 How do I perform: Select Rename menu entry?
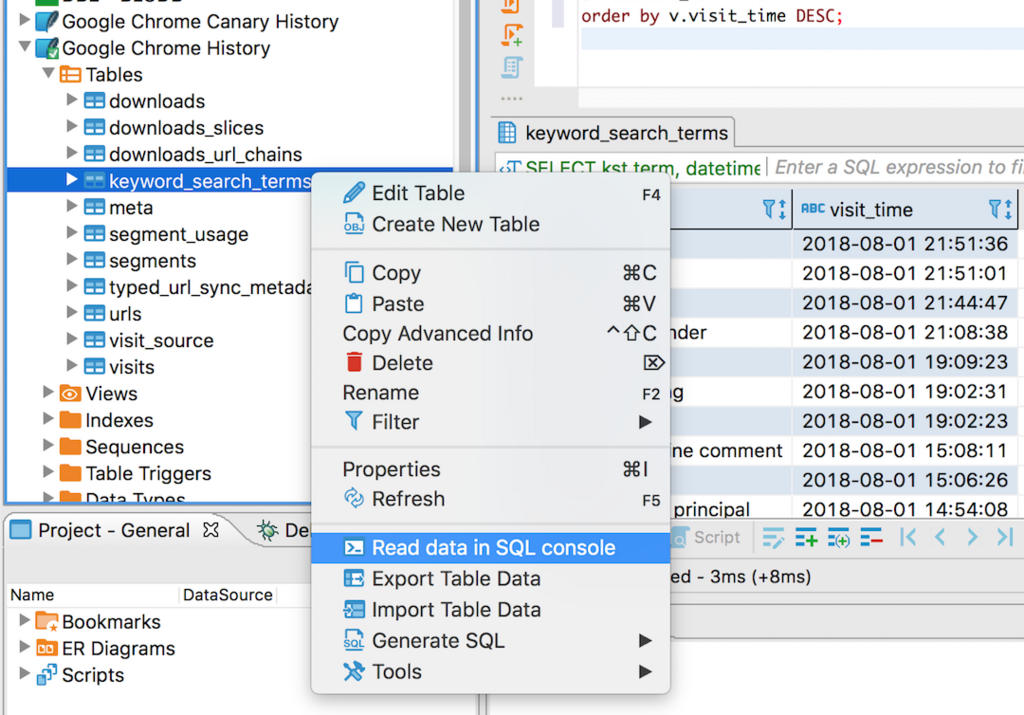[490, 392]
